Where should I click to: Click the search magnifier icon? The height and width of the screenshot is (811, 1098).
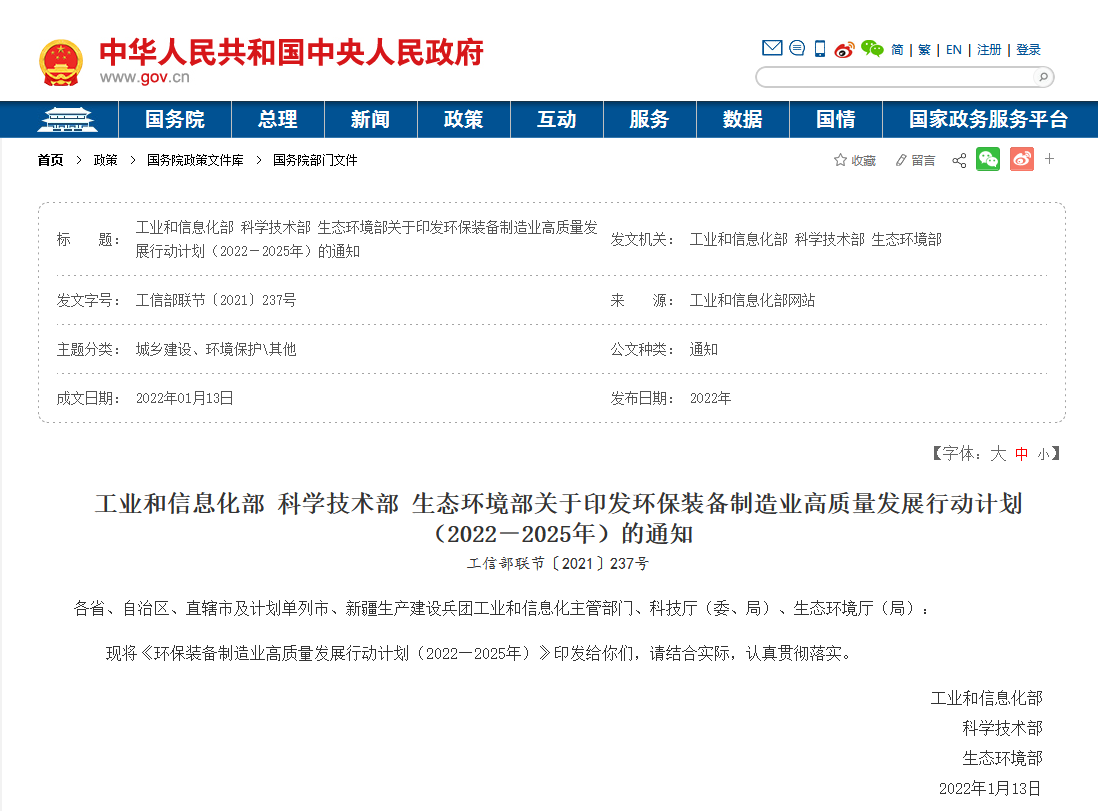point(1043,77)
